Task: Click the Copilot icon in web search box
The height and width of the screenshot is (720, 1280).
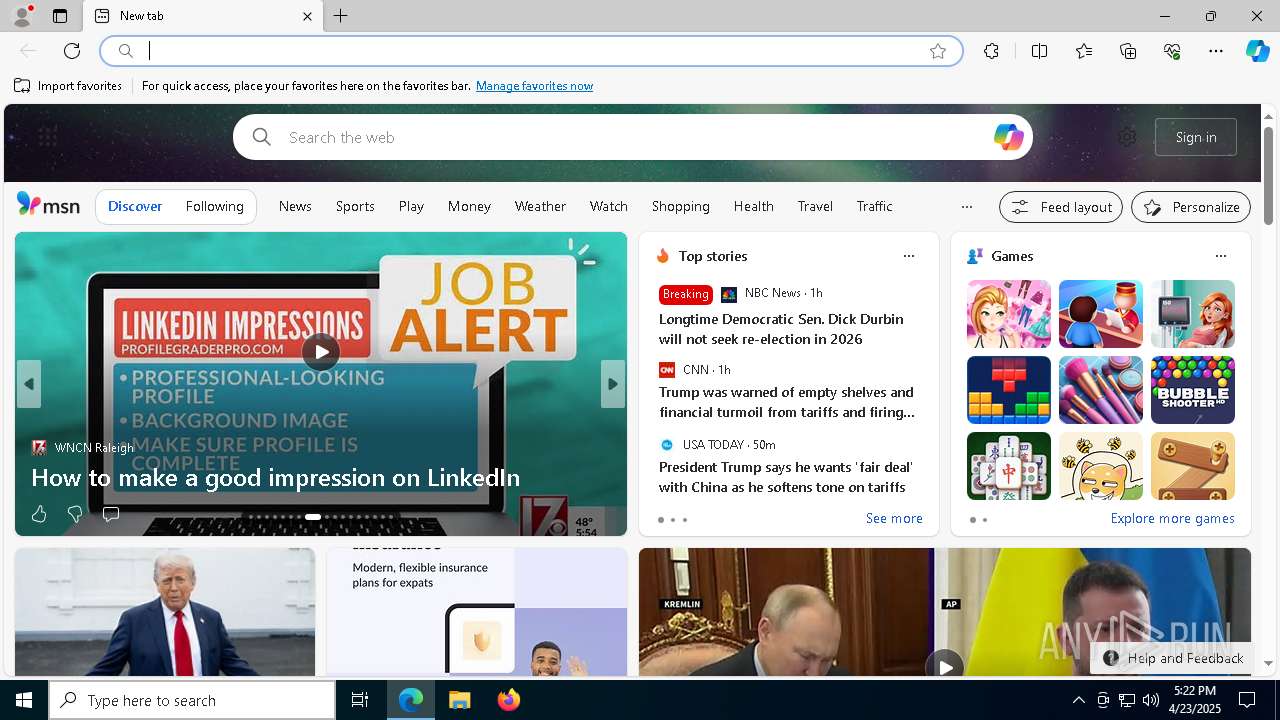Action: (1008, 137)
